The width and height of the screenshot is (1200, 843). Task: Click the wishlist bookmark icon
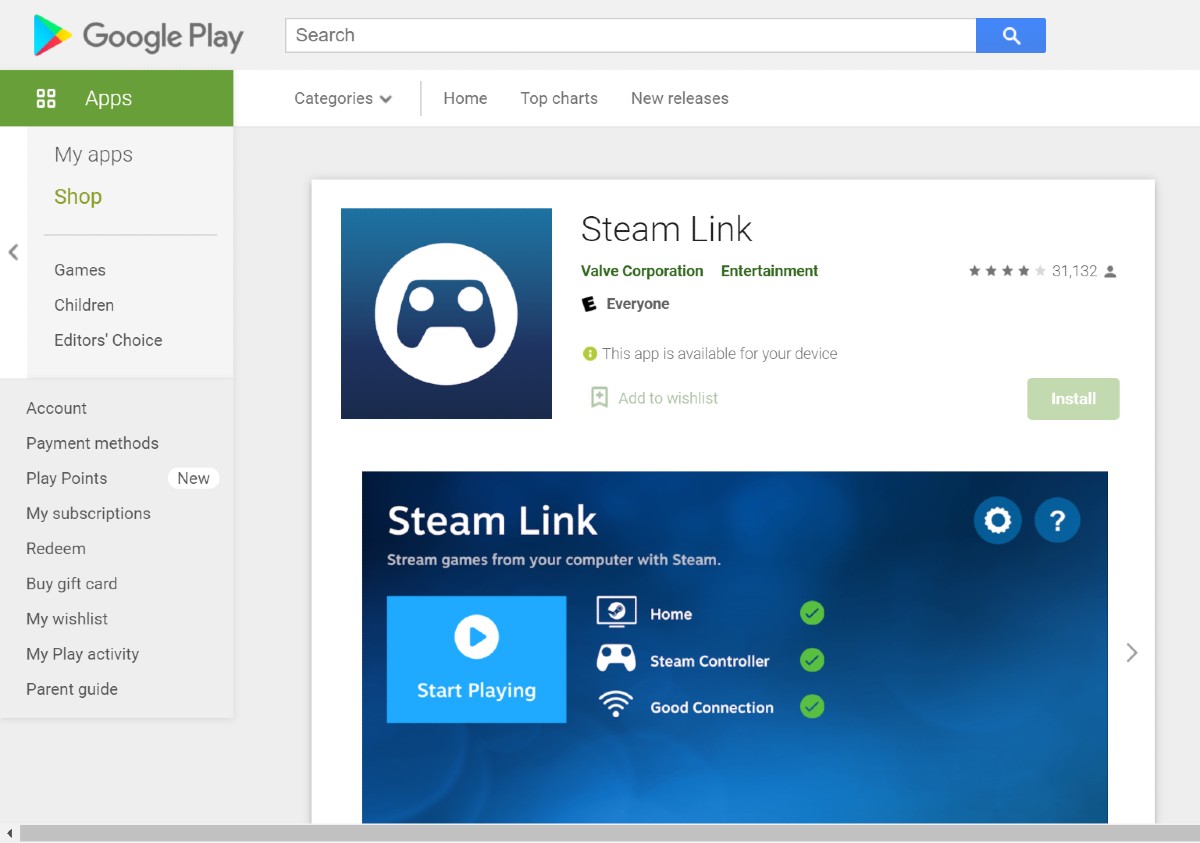click(x=599, y=397)
